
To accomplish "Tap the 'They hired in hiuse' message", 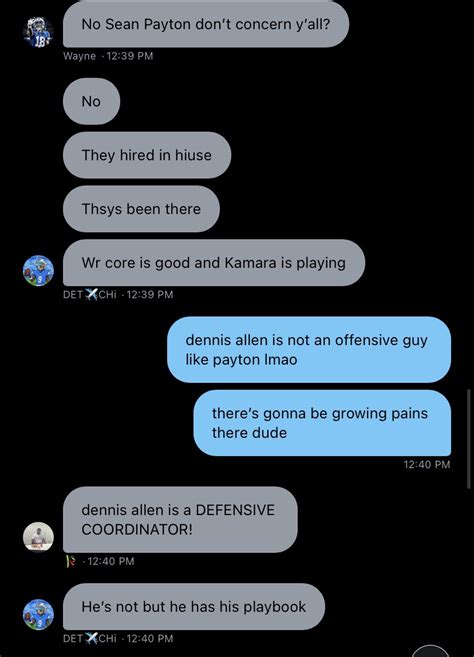I will pos(147,155).
